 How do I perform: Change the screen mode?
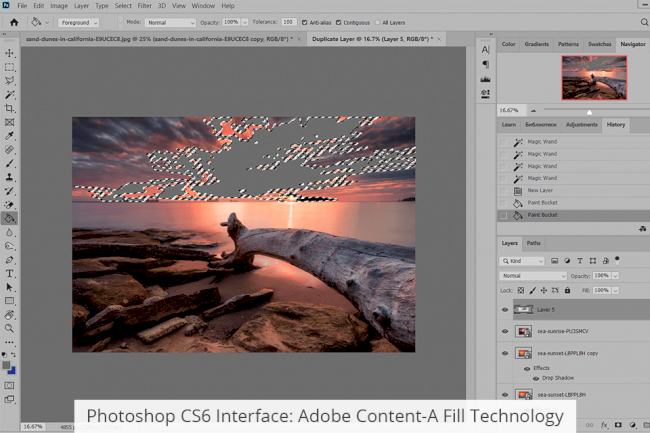(x=9, y=399)
